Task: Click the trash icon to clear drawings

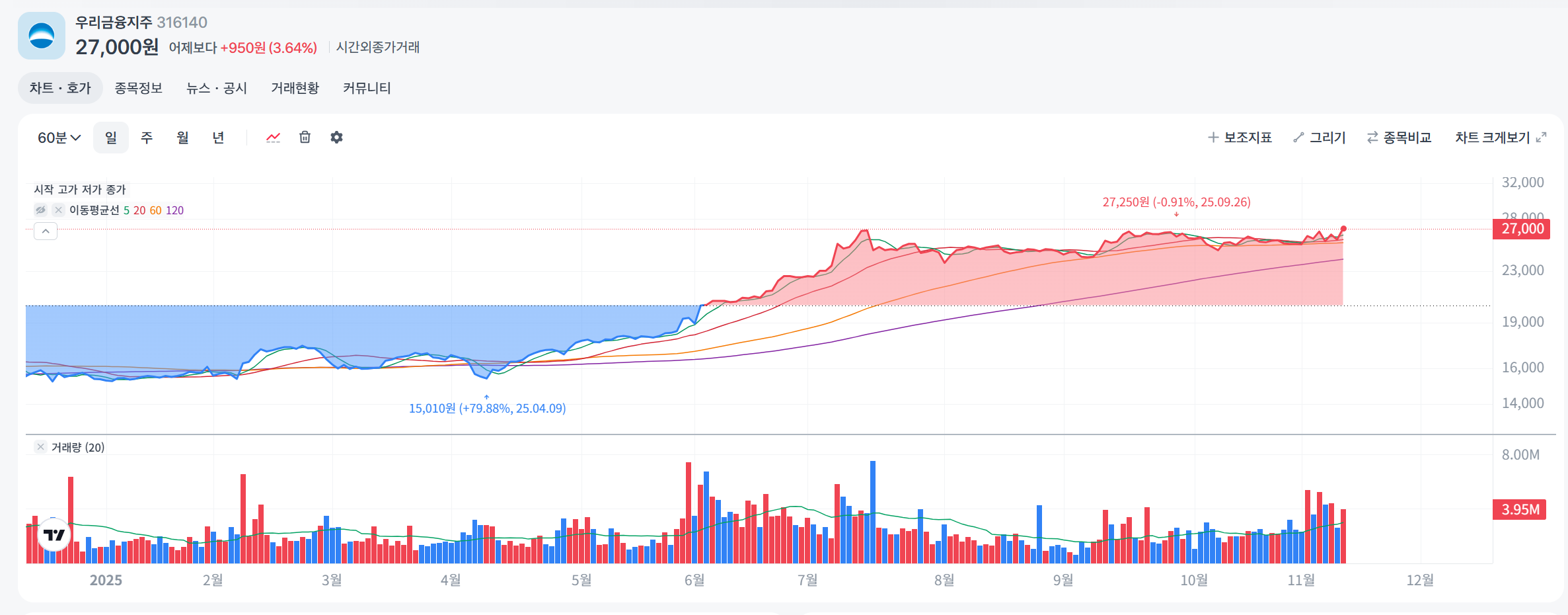Action: tap(305, 137)
